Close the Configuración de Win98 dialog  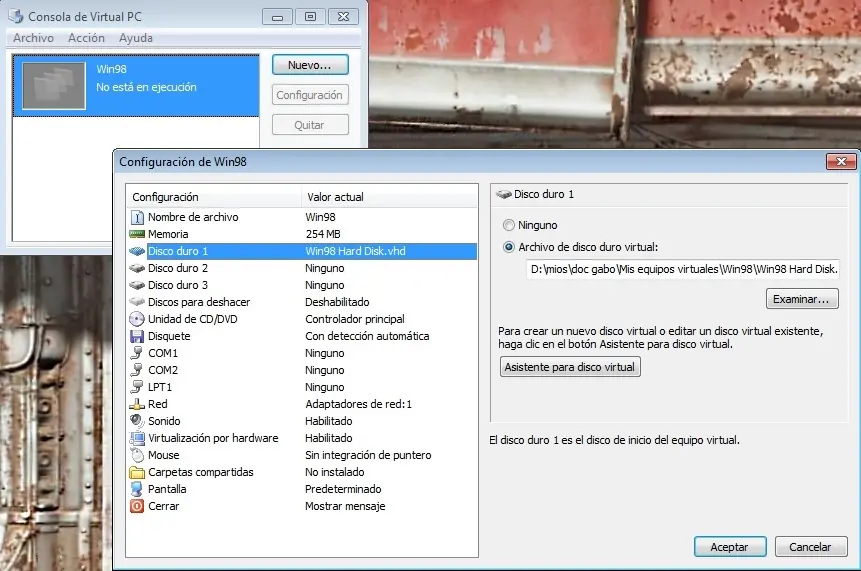tap(841, 161)
